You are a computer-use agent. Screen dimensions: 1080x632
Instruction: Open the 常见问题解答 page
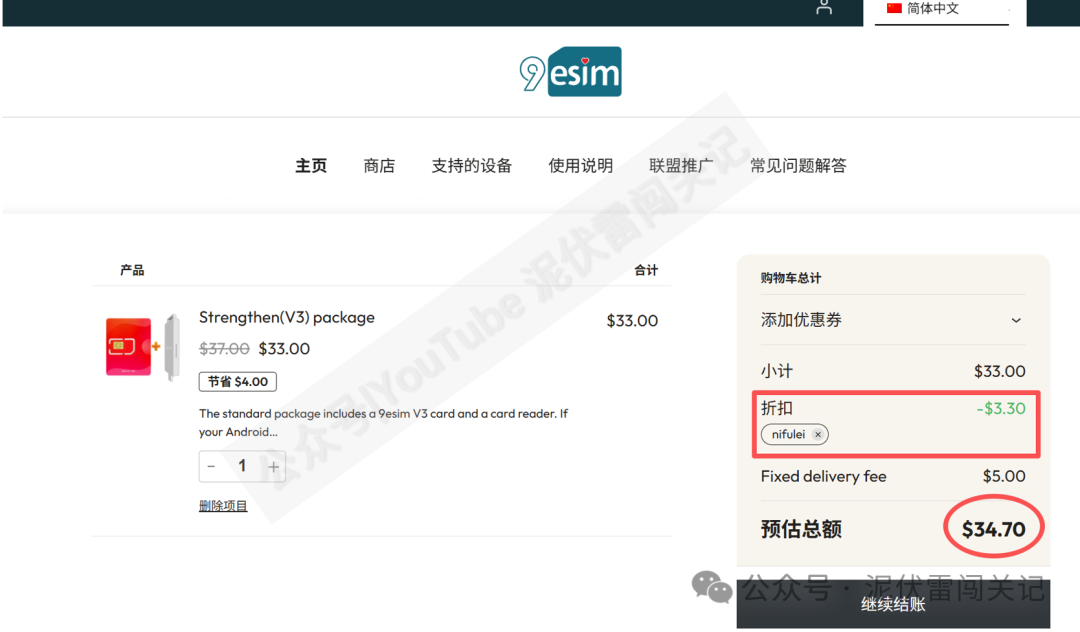[798, 166]
